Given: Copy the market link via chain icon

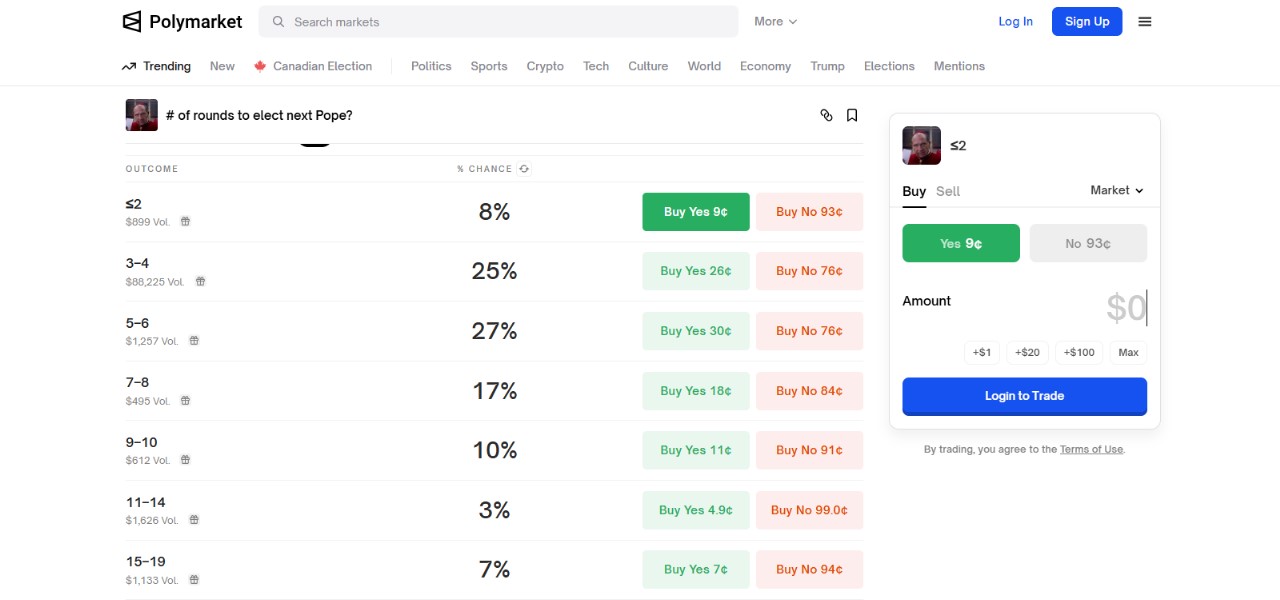Looking at the screenshot, I should click(x=826, y=115).
